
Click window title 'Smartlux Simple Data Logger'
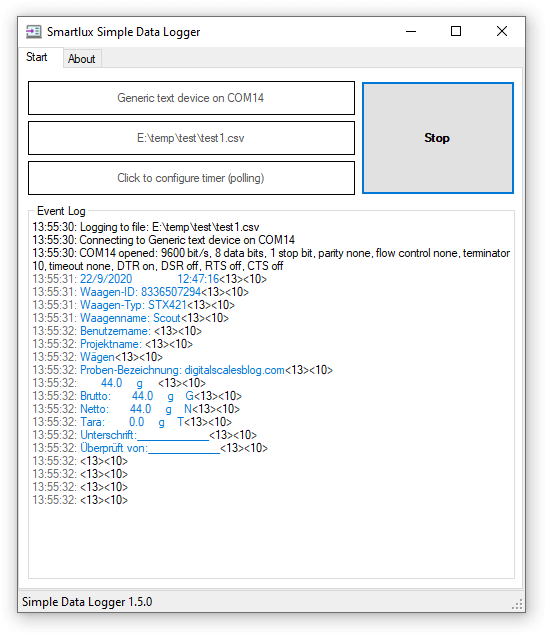[x=123, y=32]
